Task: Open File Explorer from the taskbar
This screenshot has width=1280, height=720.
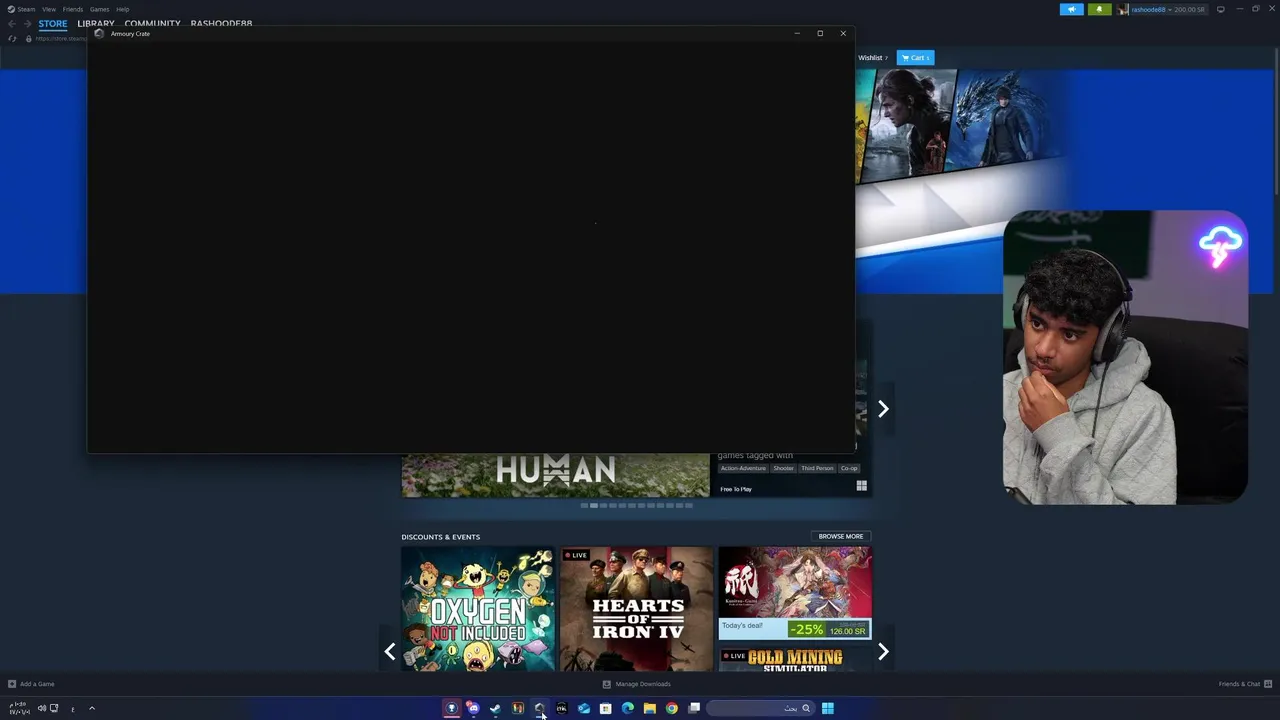Action: click(650, 708)
